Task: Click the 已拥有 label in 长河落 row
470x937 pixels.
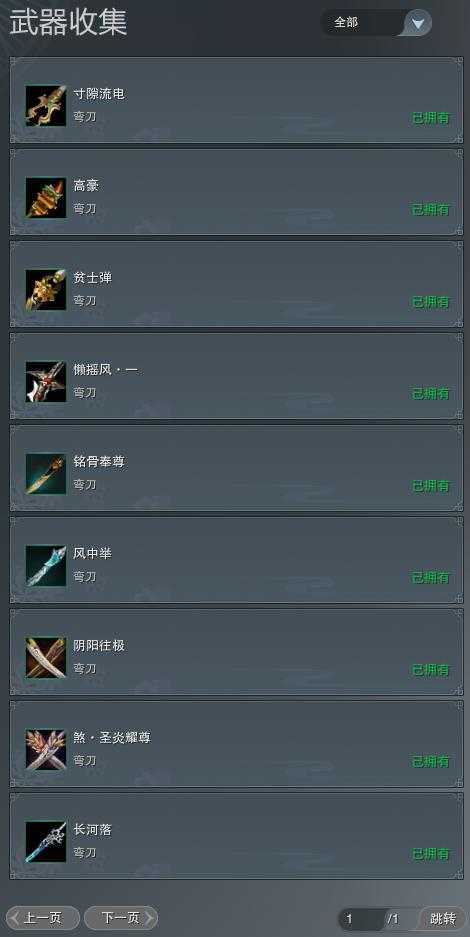Action: (x=431, y=854)
